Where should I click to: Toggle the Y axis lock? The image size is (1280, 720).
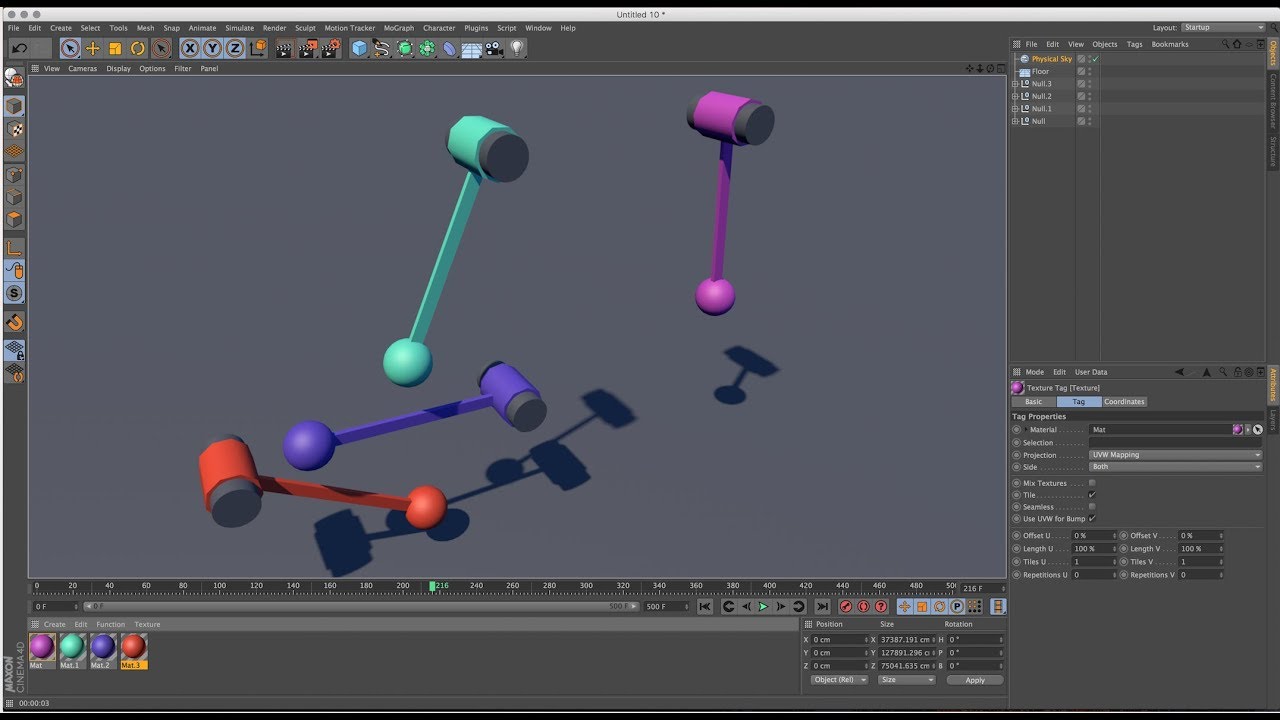212,48
